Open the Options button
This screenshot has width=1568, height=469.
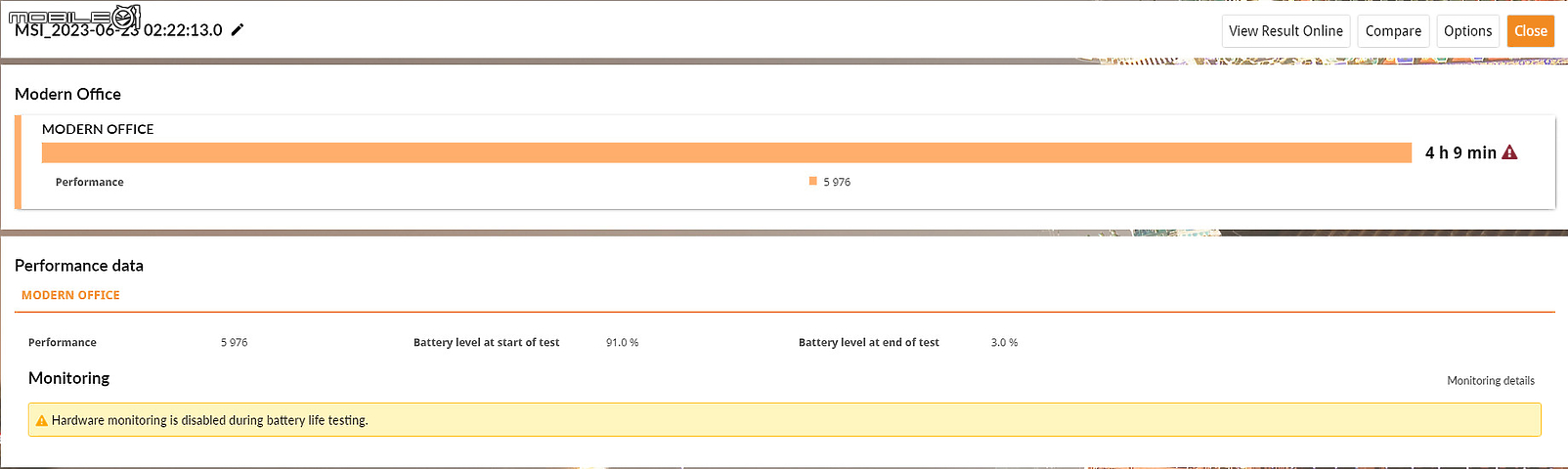[1467, 31]
